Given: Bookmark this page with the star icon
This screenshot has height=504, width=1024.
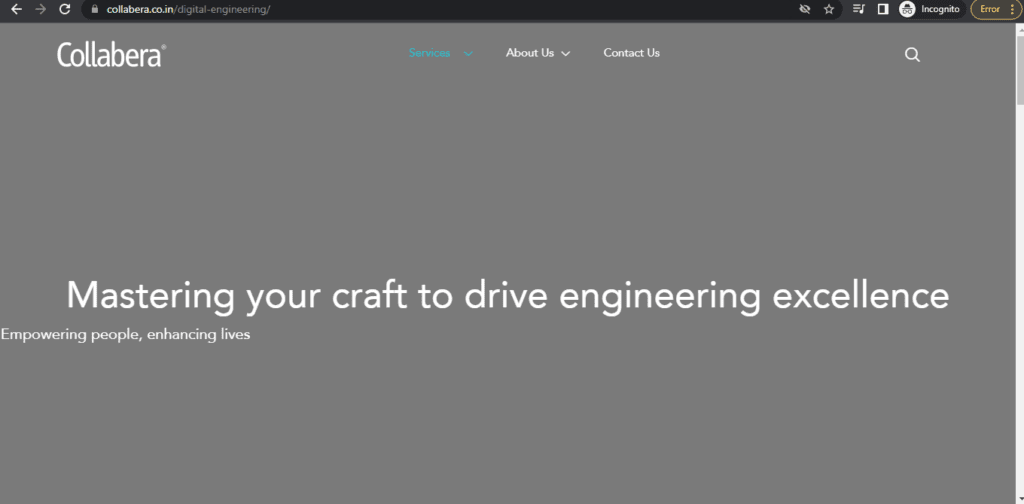Looking at the screenshot, I should [x=829, y=9].
